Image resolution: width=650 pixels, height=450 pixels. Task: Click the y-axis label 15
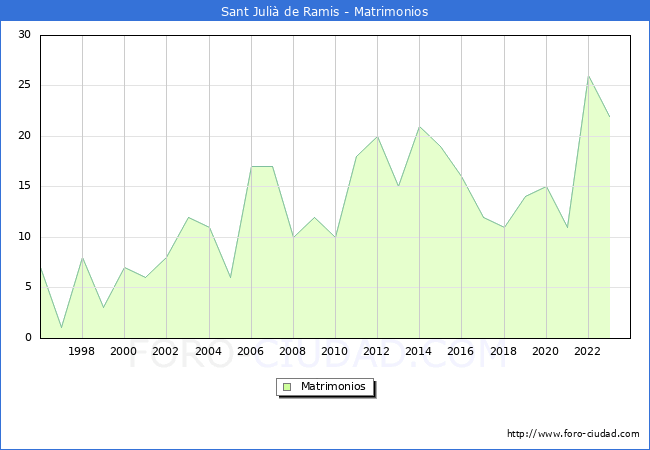click(24, 186)
